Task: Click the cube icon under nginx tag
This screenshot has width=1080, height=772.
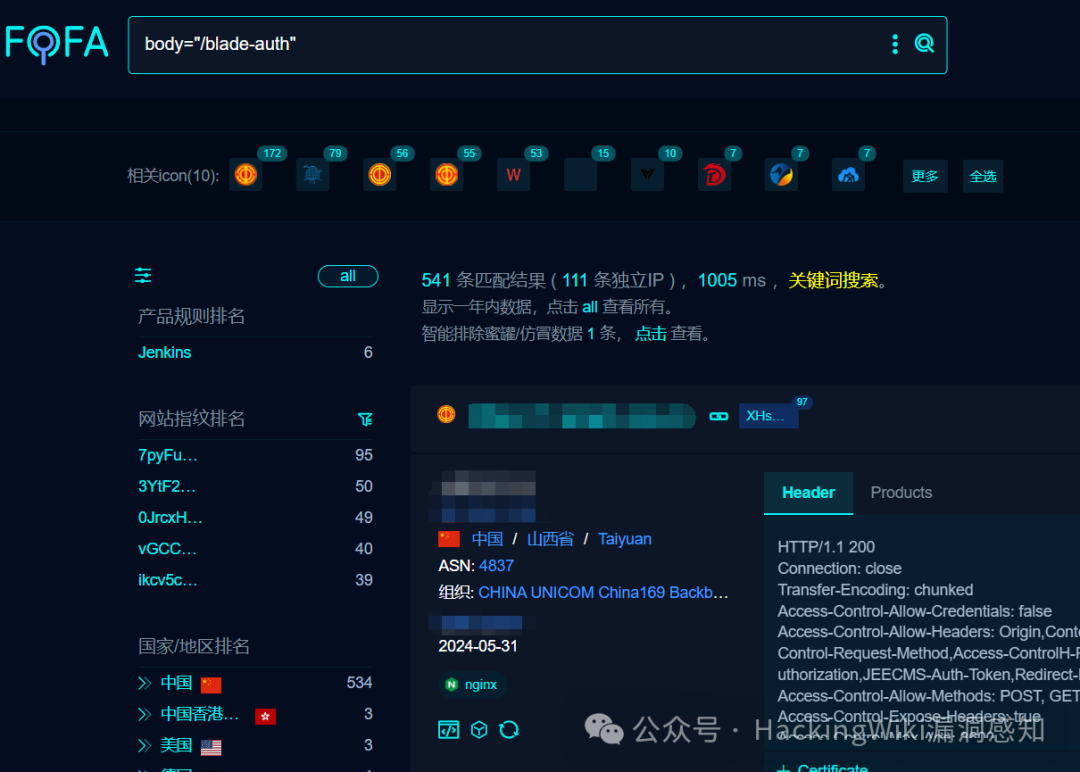Action: pos(479,729)
